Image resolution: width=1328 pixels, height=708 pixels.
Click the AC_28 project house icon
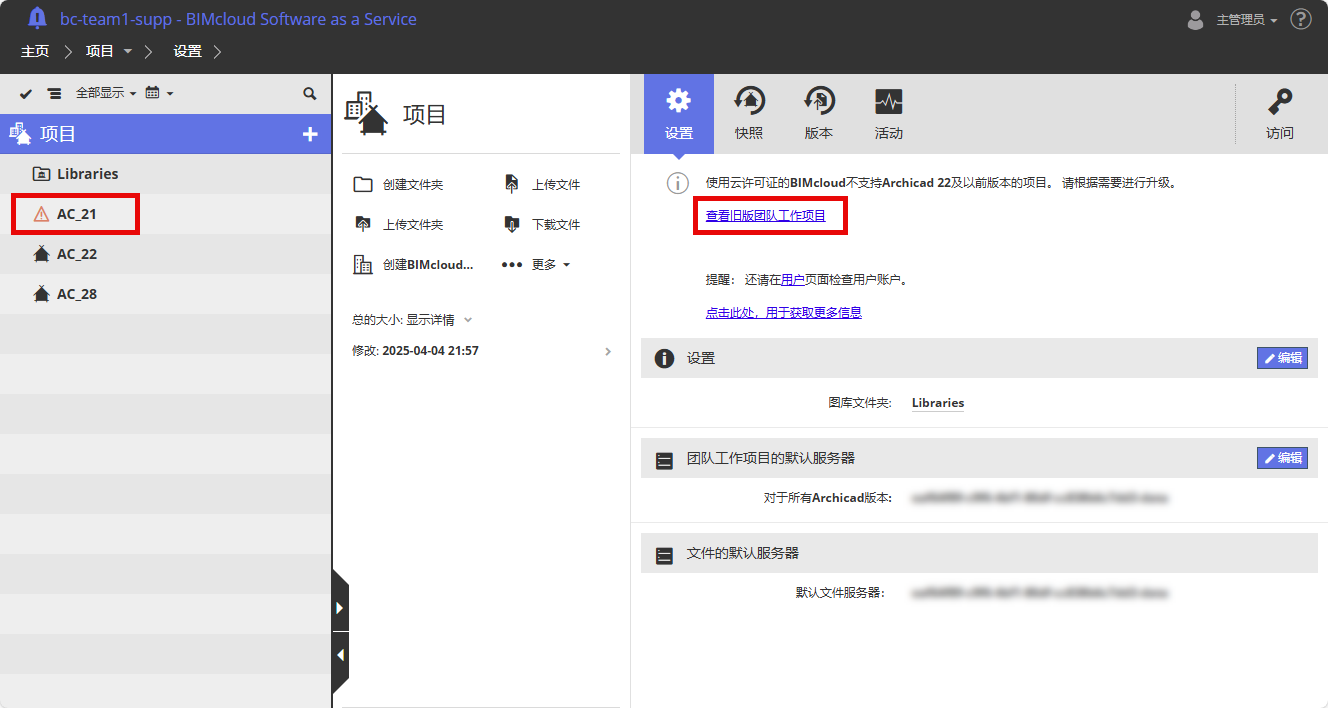41,294
